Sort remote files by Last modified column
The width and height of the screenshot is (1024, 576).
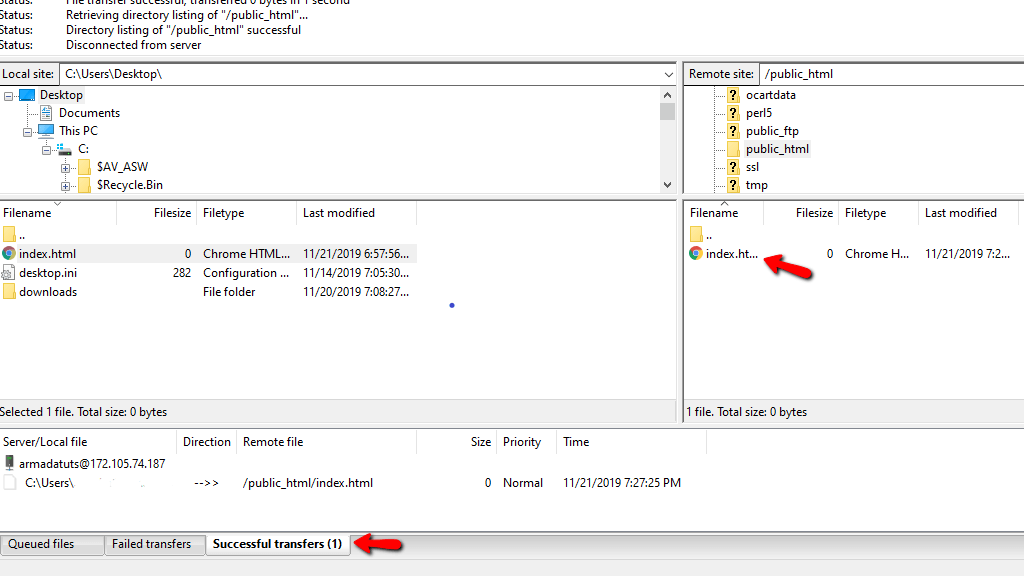[x=968, y=214]
